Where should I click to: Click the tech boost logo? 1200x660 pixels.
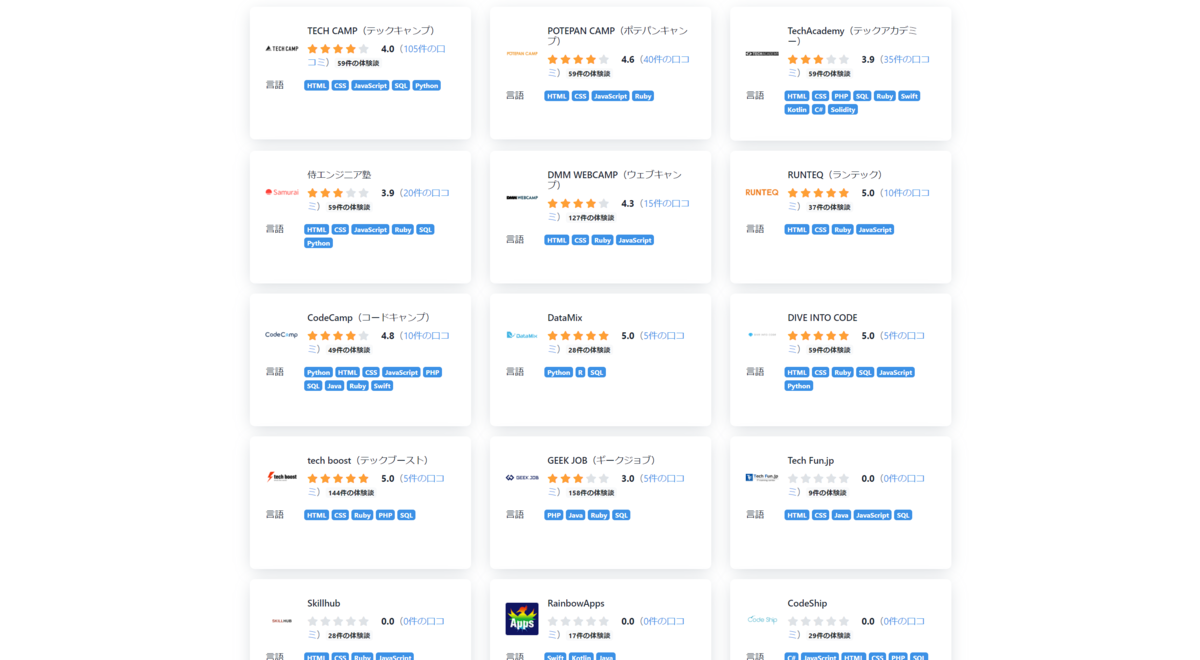pyautogui.click(x=282, y=477)
